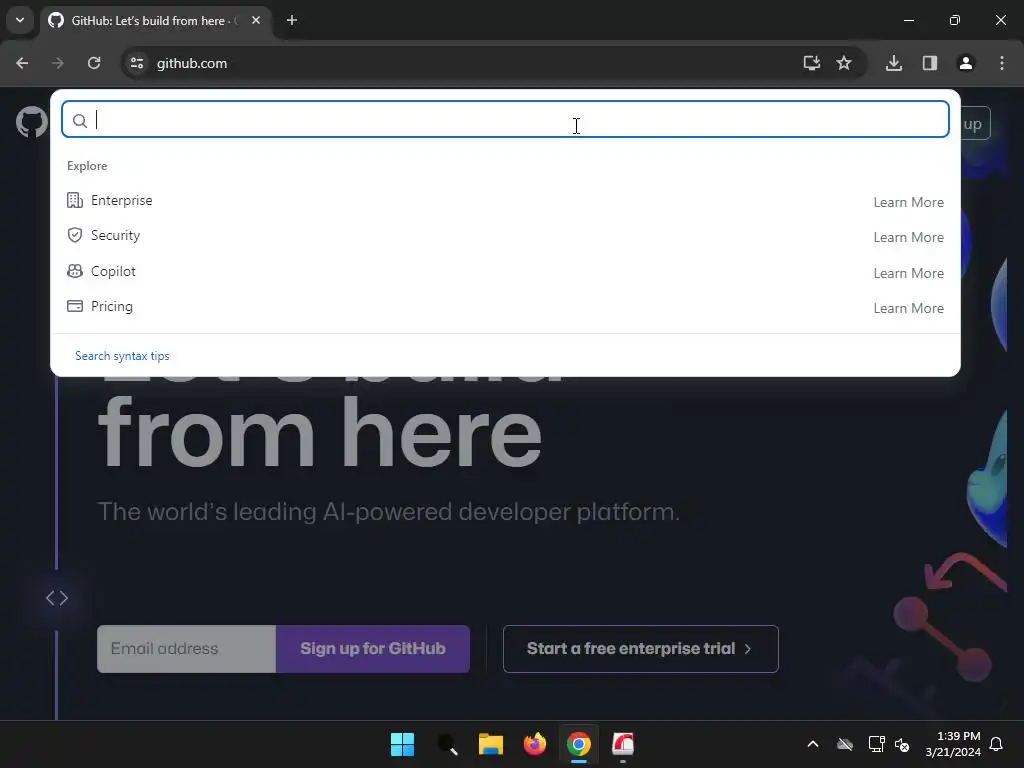Screen dimensions: 1024x768
Task: Click the muted volume tray icon
Action: coord(903,744)
